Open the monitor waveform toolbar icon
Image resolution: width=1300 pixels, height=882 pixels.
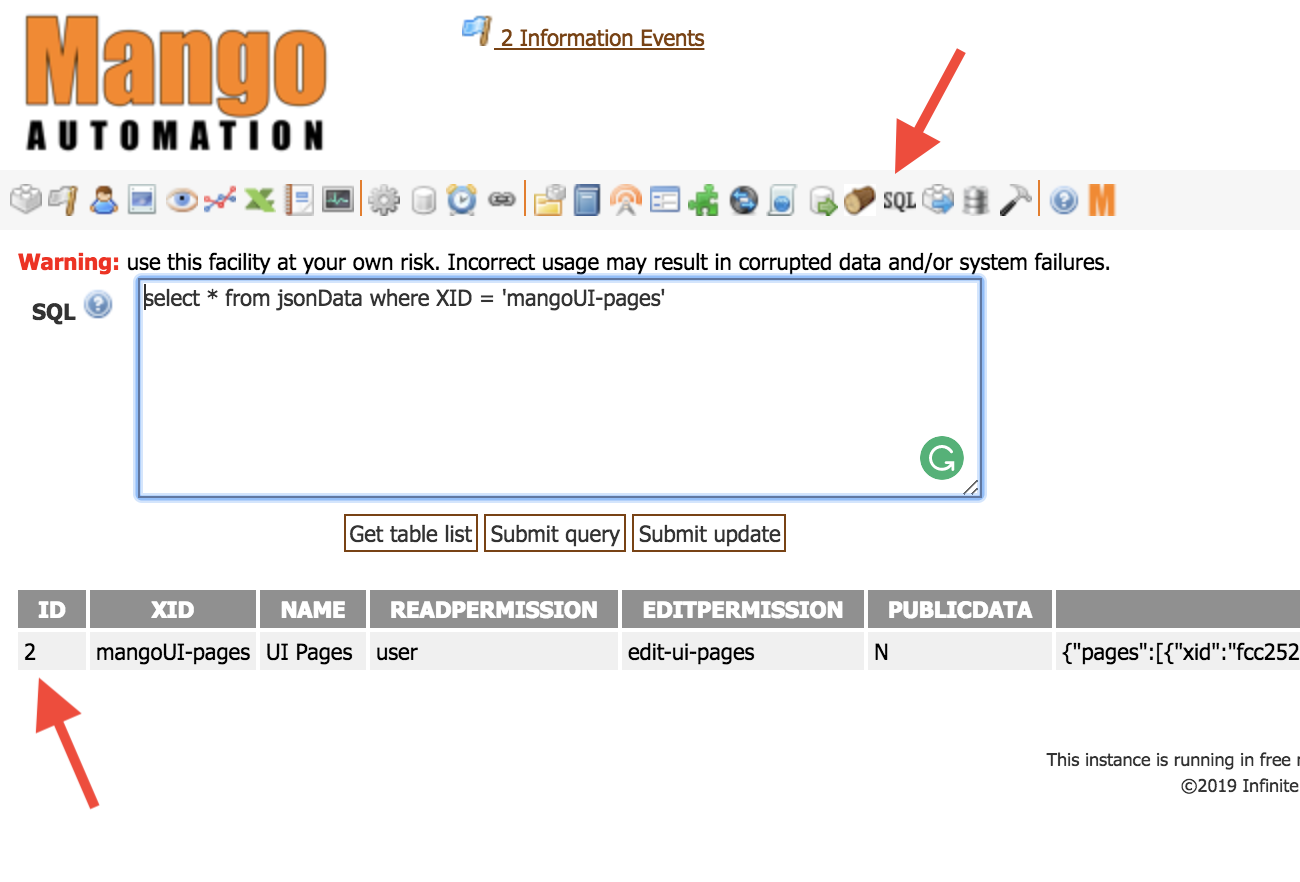point(338,200)
